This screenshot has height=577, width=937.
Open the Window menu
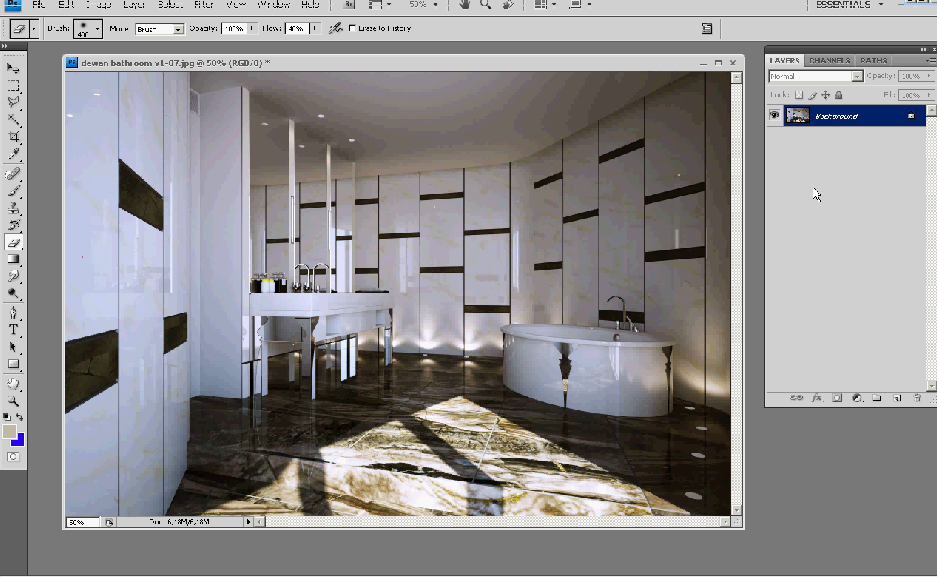click(x=274, y=4)
